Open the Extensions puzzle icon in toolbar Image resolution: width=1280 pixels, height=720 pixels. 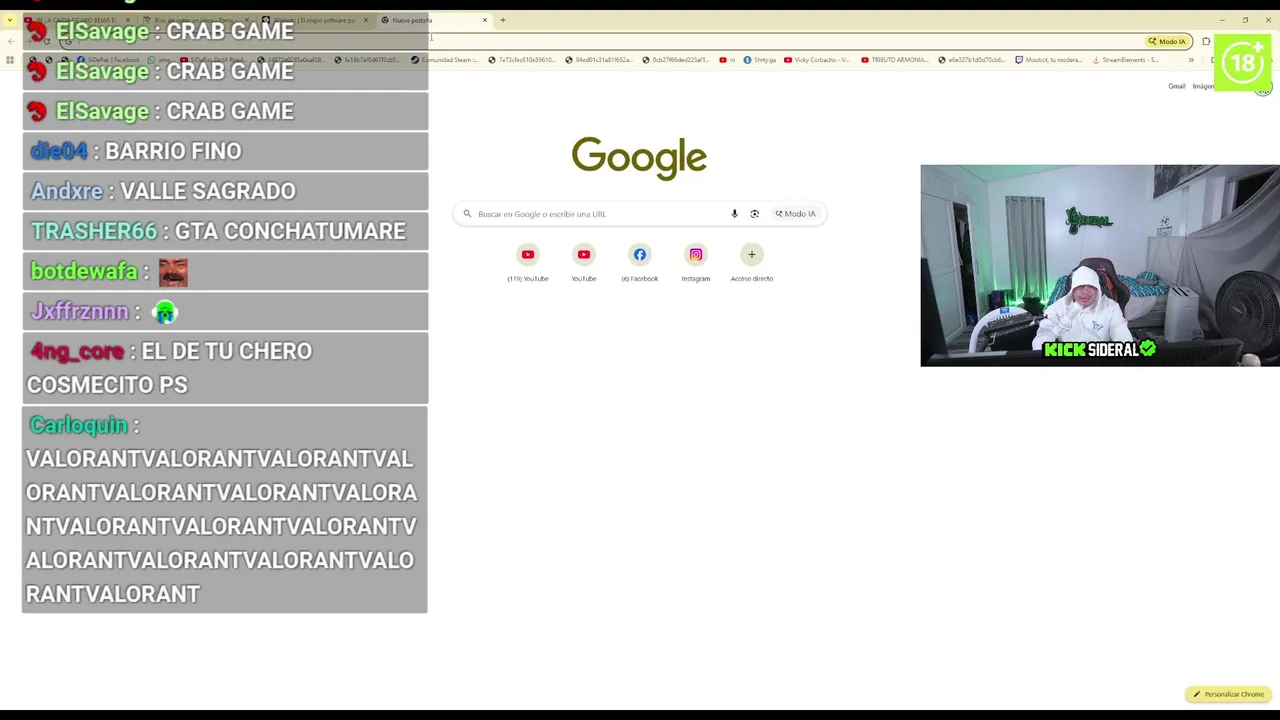pos(1206,41)
